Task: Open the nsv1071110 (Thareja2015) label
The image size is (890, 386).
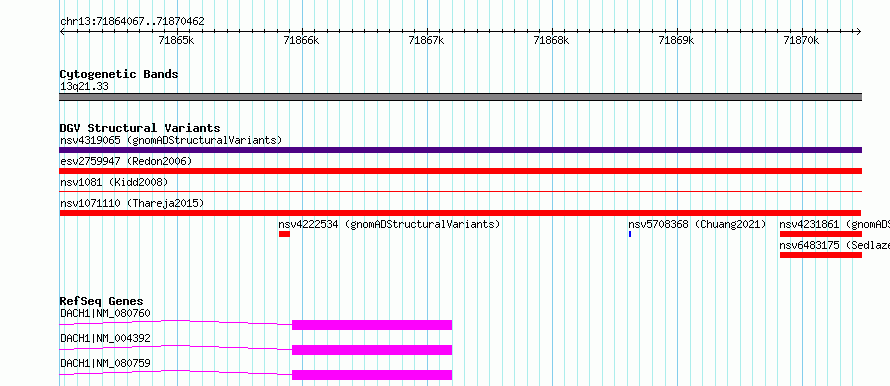Action: 132,203
